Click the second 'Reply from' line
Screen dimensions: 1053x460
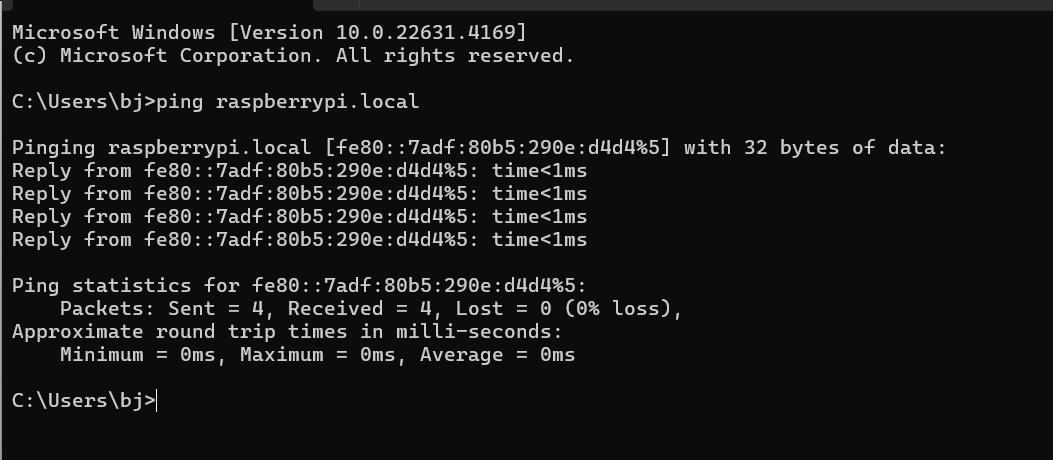pyautogui.click(x=300, y=194)
